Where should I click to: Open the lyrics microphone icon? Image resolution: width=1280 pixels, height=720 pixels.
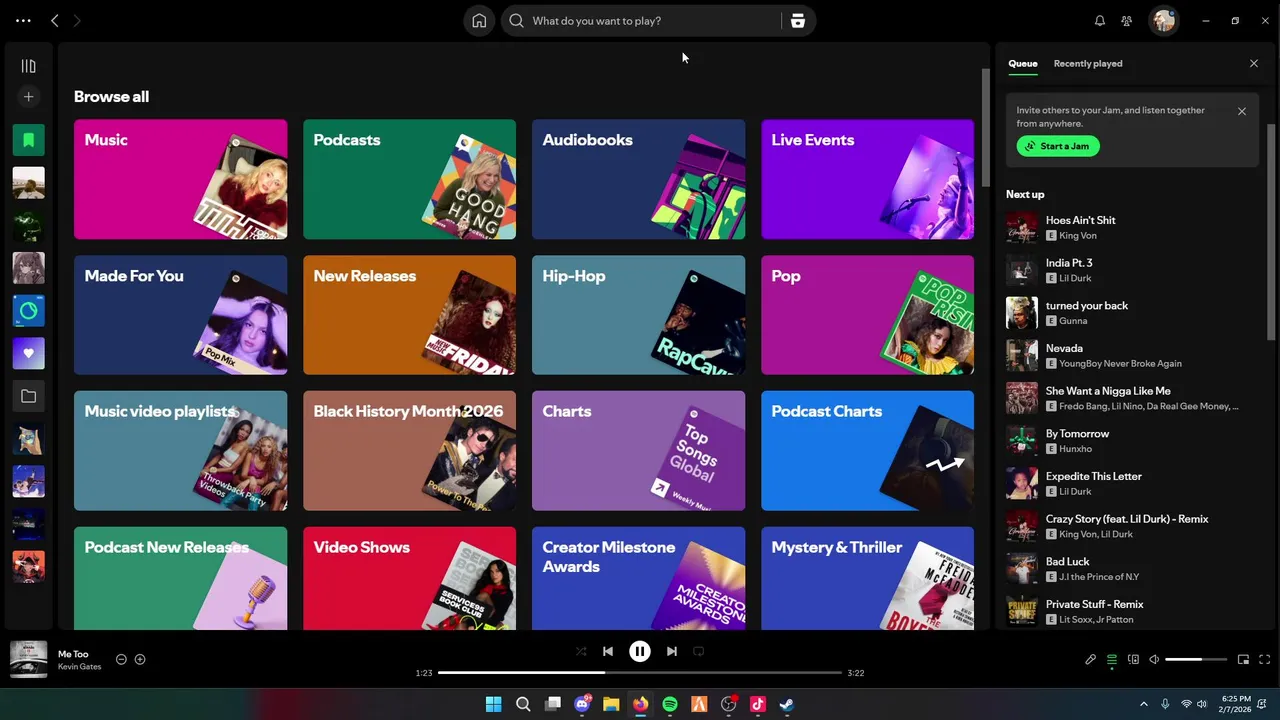(x=1091, y=660)
